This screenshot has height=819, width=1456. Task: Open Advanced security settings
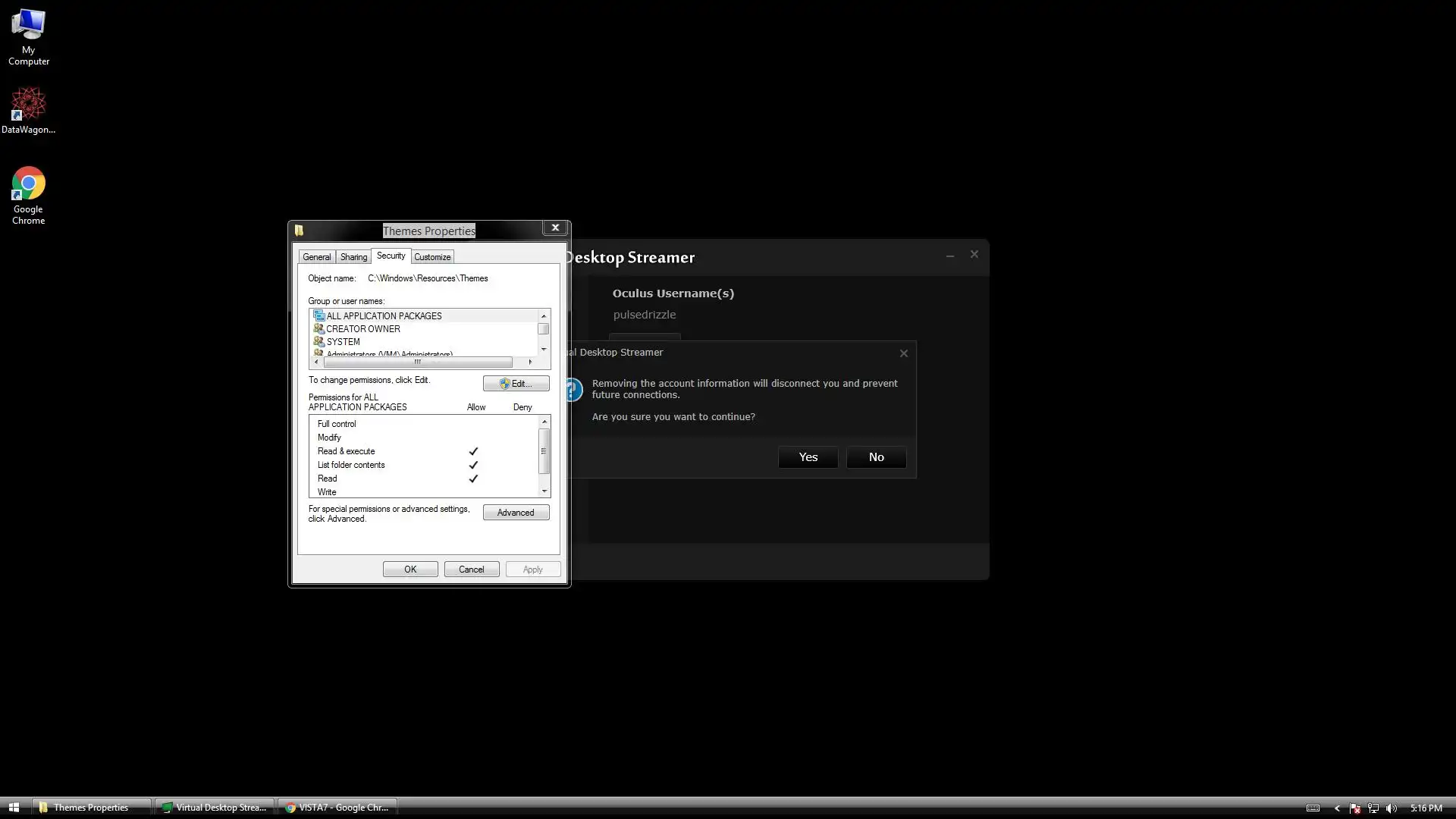tap(516, 513)
